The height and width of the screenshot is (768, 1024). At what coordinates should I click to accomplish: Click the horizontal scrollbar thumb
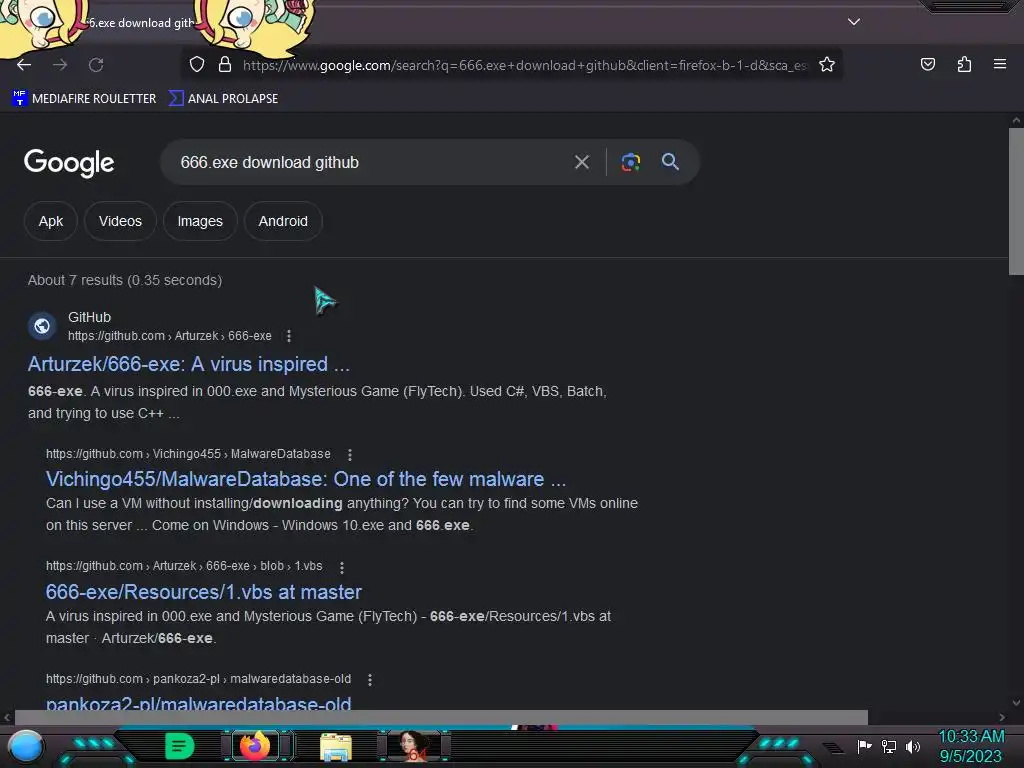[x=441, y=716]
